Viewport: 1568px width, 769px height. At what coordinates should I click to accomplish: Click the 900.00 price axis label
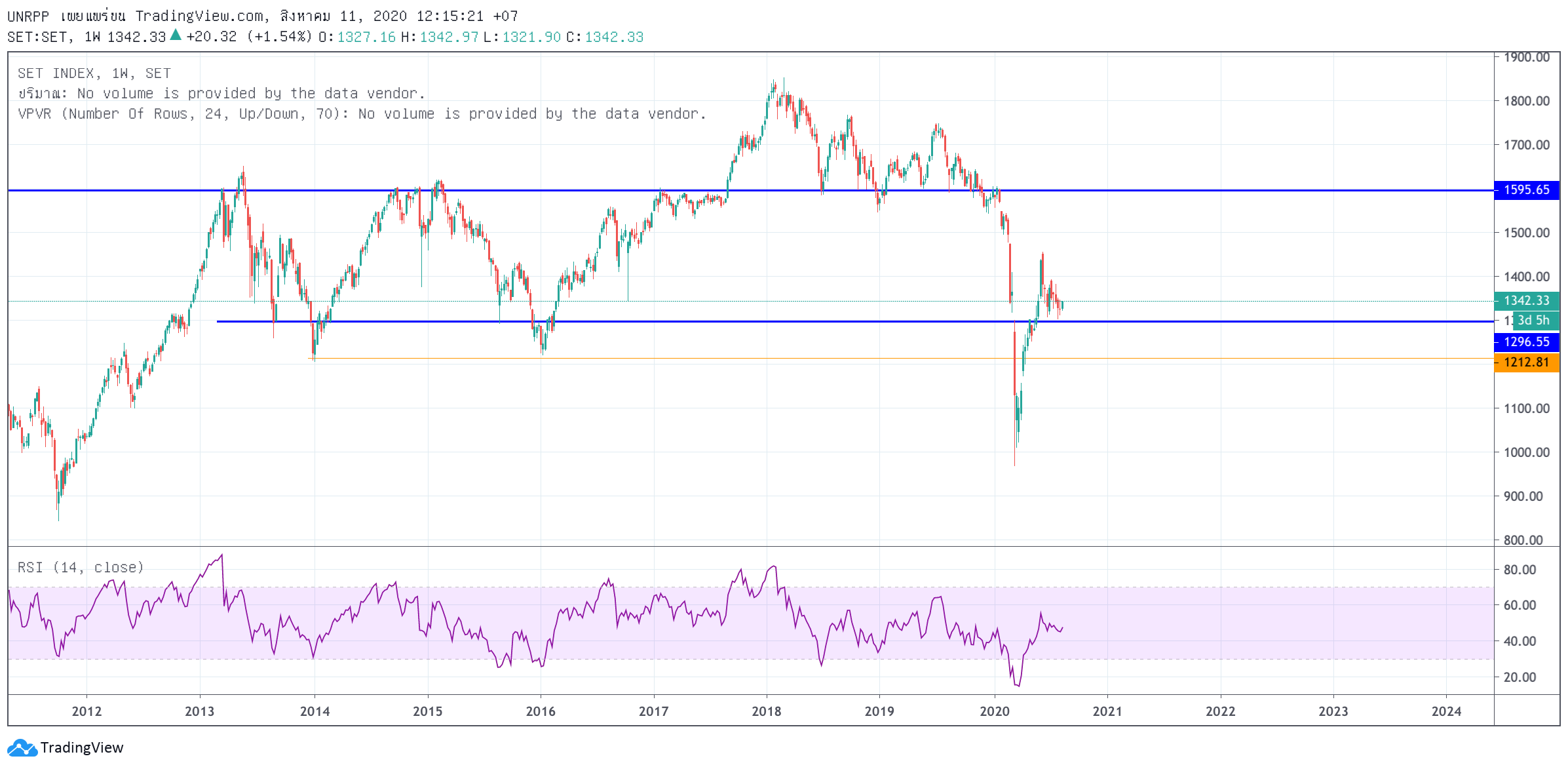1523,496
